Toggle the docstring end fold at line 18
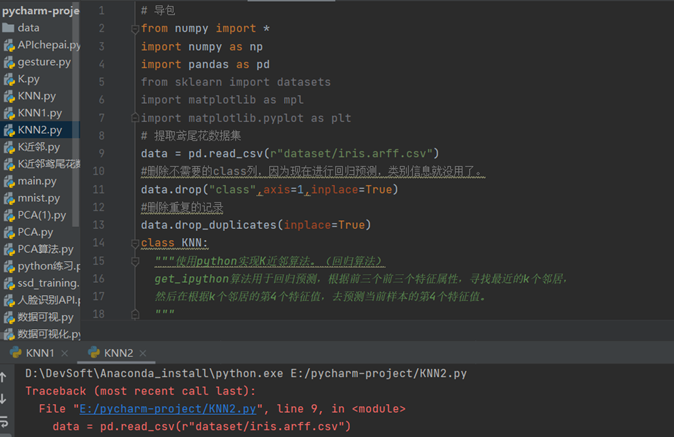Screen dimensions: 674x437 [x=135, y=315]
